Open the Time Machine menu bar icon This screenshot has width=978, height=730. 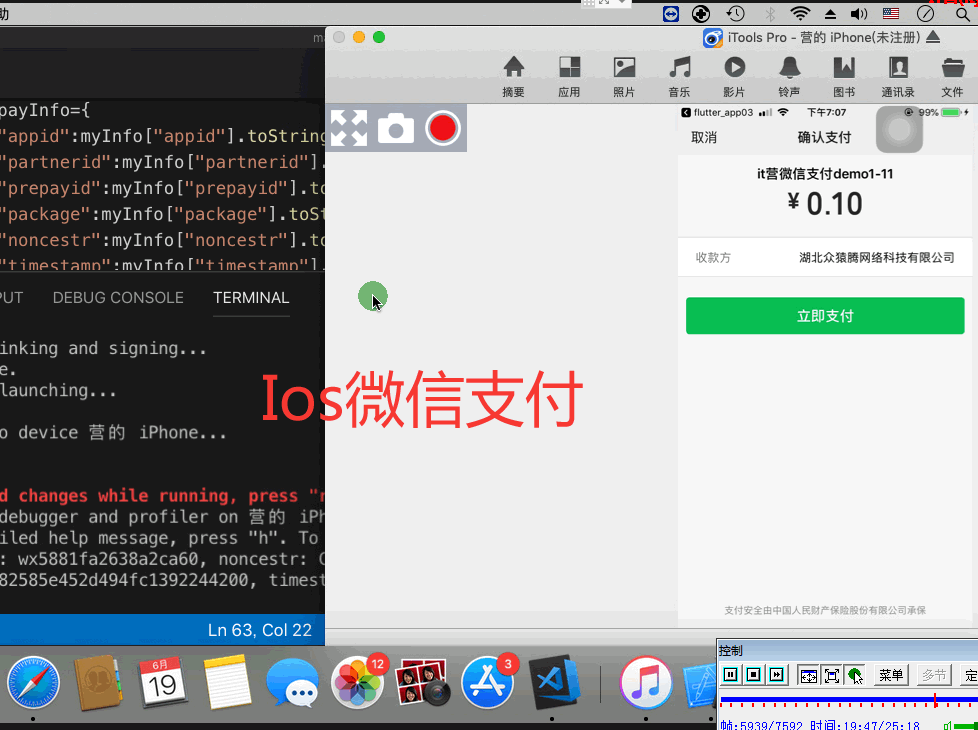[735, 14]
